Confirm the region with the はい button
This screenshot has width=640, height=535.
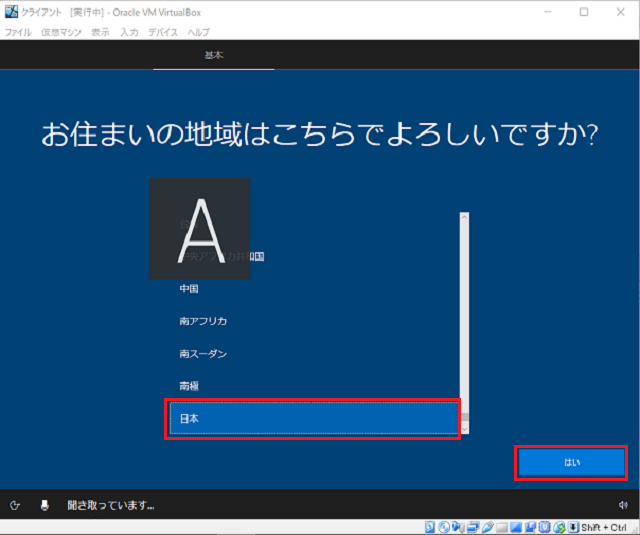(x=571, y=462)
